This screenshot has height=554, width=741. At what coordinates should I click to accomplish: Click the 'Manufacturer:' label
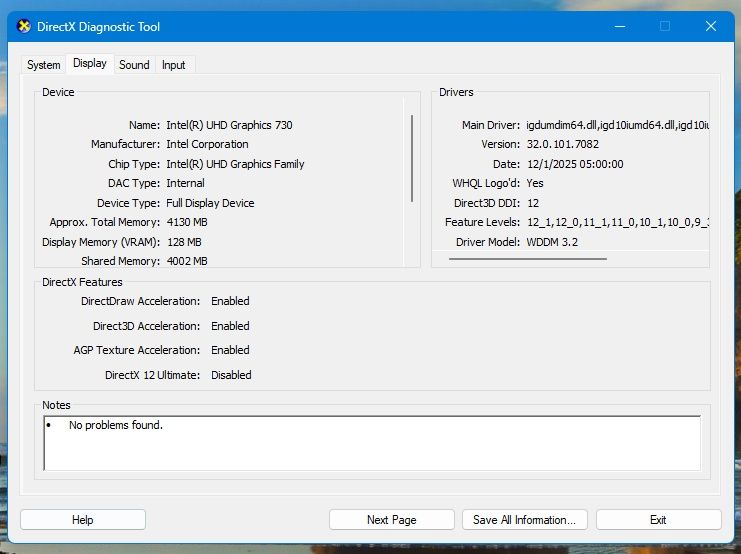[x=125, y=144]
